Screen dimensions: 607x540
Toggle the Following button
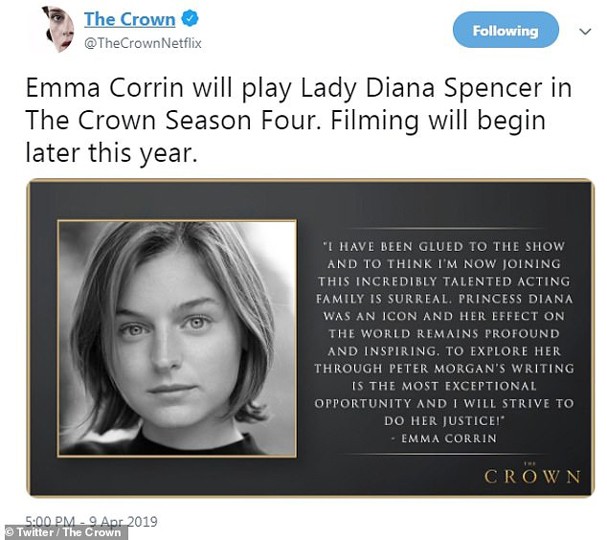[506, 30]
